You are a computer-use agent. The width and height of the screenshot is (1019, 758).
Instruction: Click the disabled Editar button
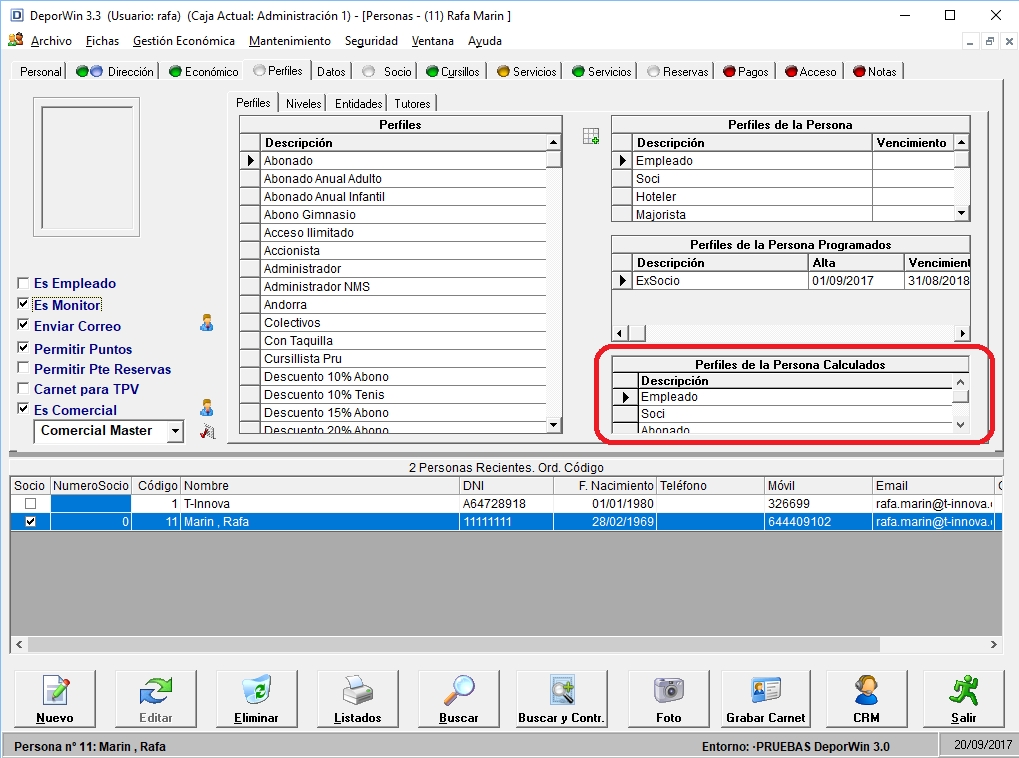tap(155, 698)
